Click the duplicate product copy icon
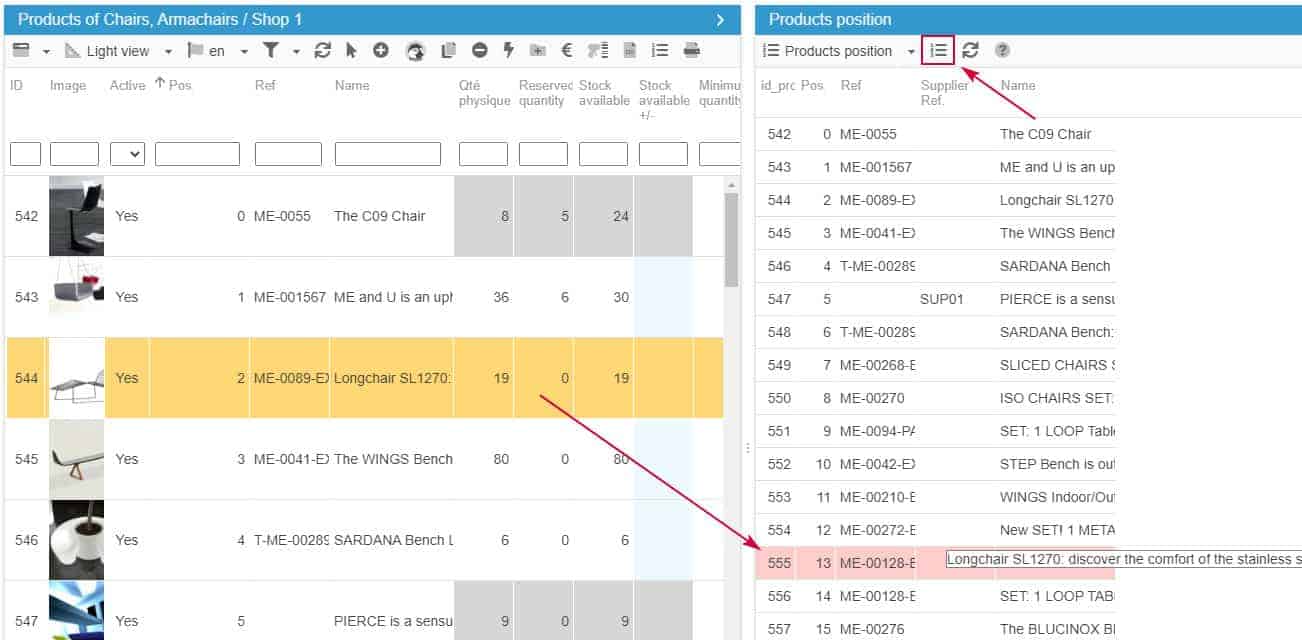 point(449,51)
